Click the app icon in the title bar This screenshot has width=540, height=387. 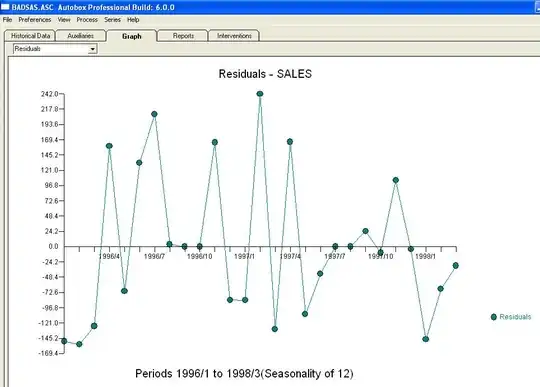[x=5, y=7]
